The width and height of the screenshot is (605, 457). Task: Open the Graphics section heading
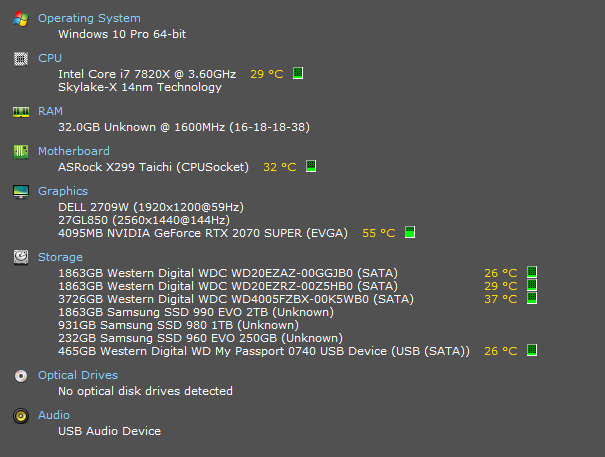coord(63,191)
